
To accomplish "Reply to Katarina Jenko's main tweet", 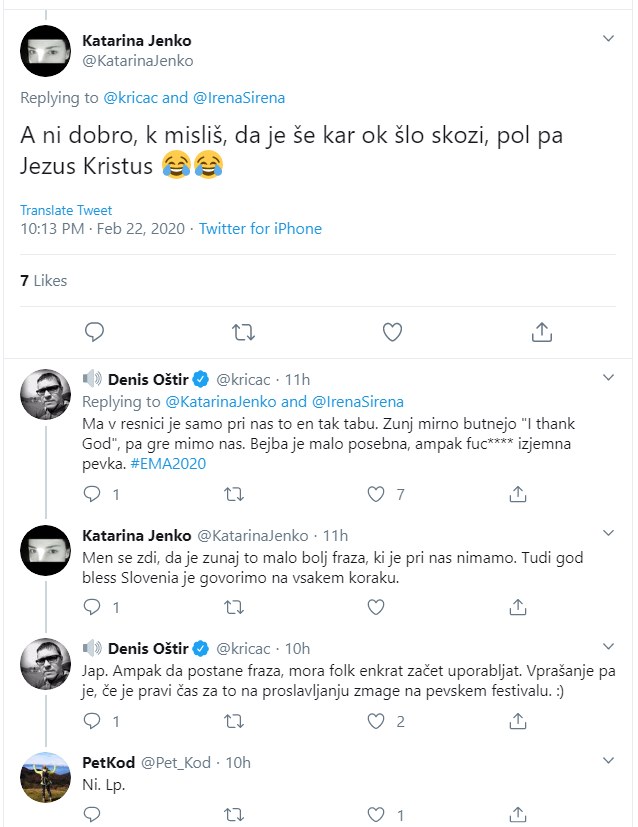I will click(x=95, y=331).
